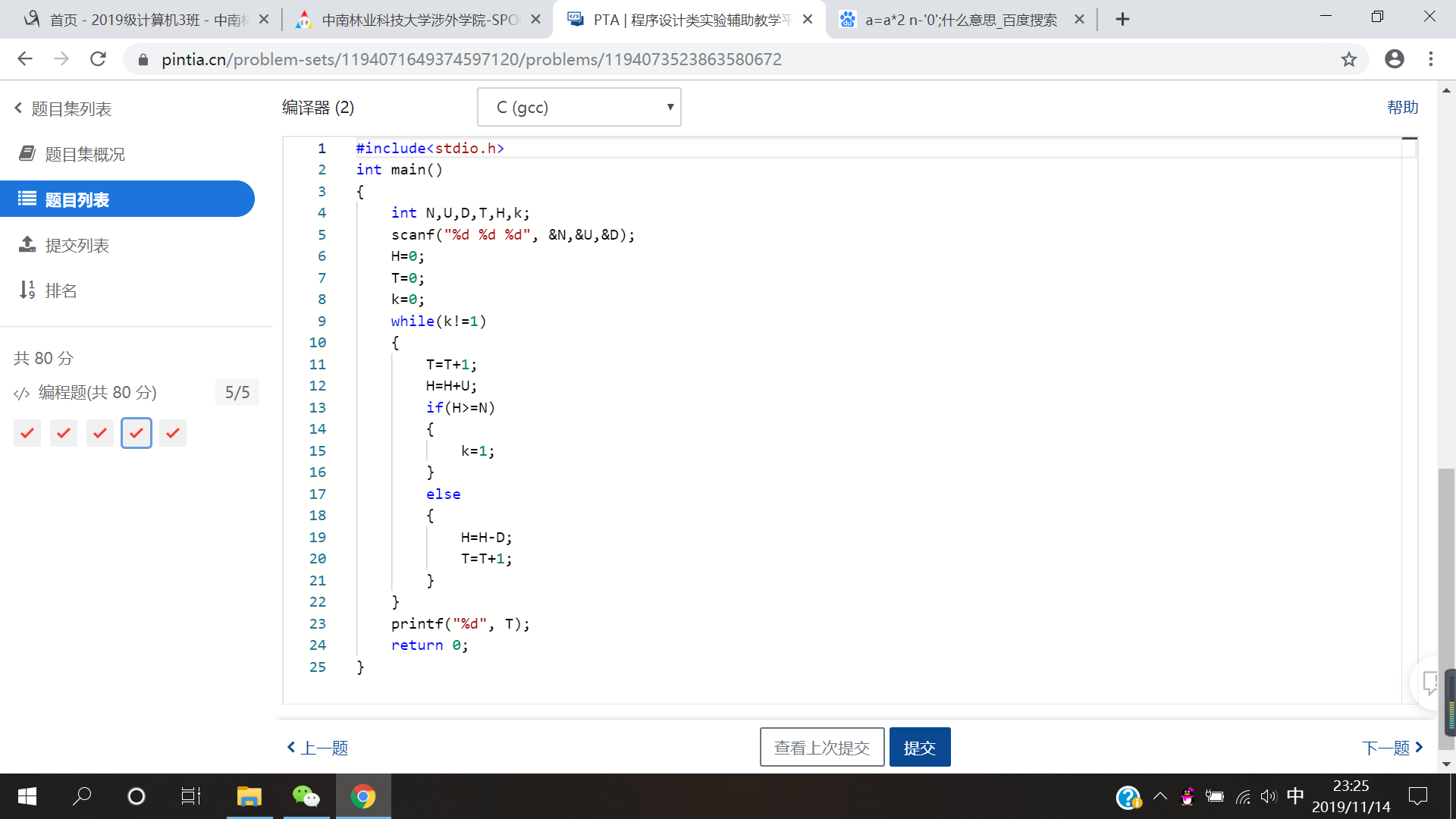Switch to the 百度搜索 browser tab
1456x819 pixels.
click(959, 20)
